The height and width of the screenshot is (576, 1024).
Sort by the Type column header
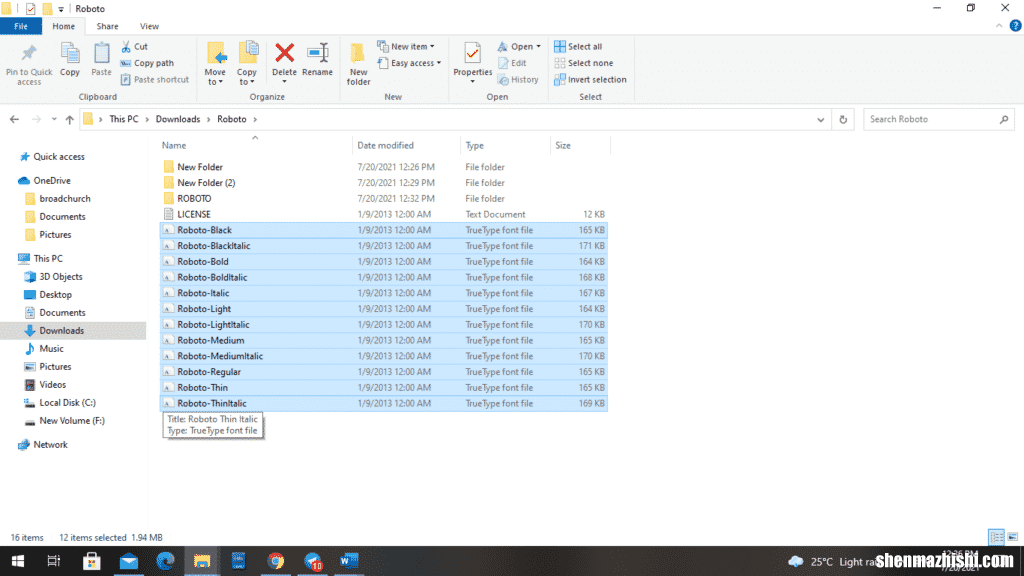(505, 145)
